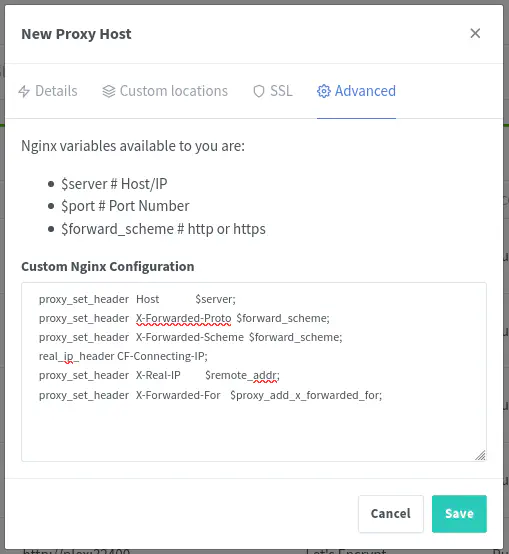509x554 pixels.
Task: Select the Advanced tab label
Action: tap(365, 91)
